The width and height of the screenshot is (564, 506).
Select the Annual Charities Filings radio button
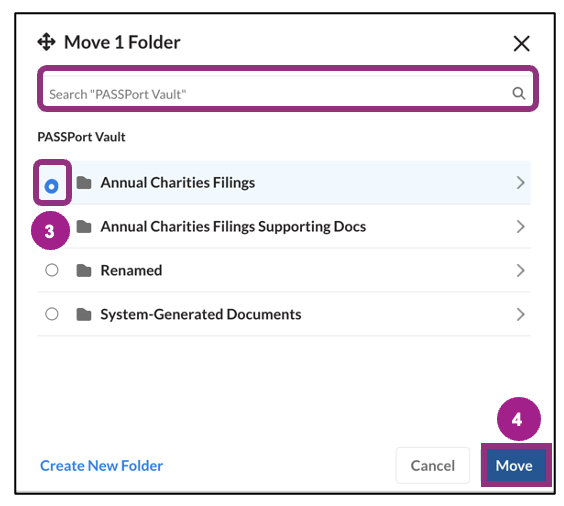click(51, 186)
